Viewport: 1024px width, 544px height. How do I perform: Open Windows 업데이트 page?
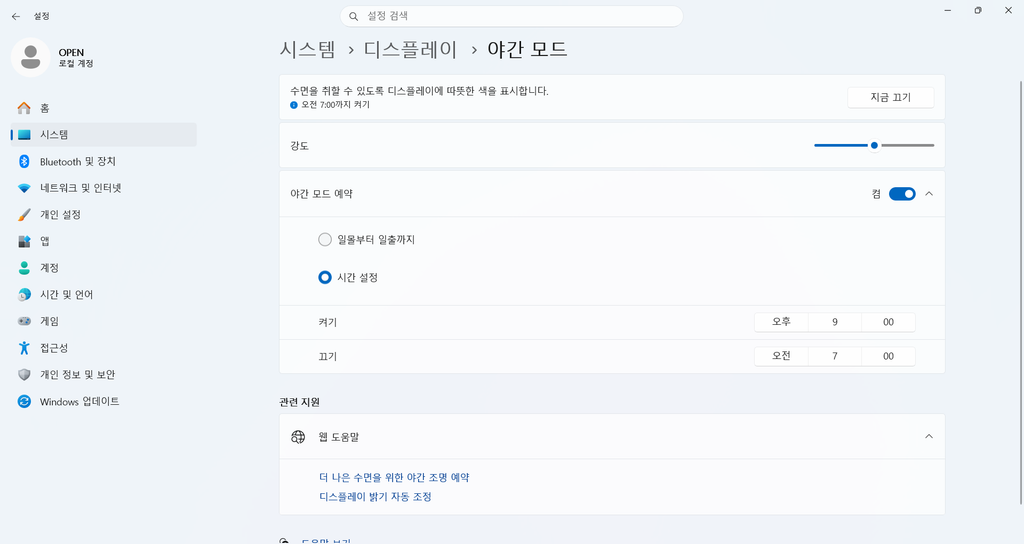pyautogui.click(x=103, y=402)
